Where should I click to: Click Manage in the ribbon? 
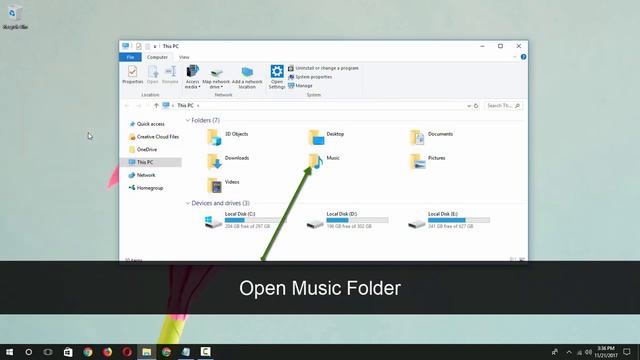[x=300, y=86]
